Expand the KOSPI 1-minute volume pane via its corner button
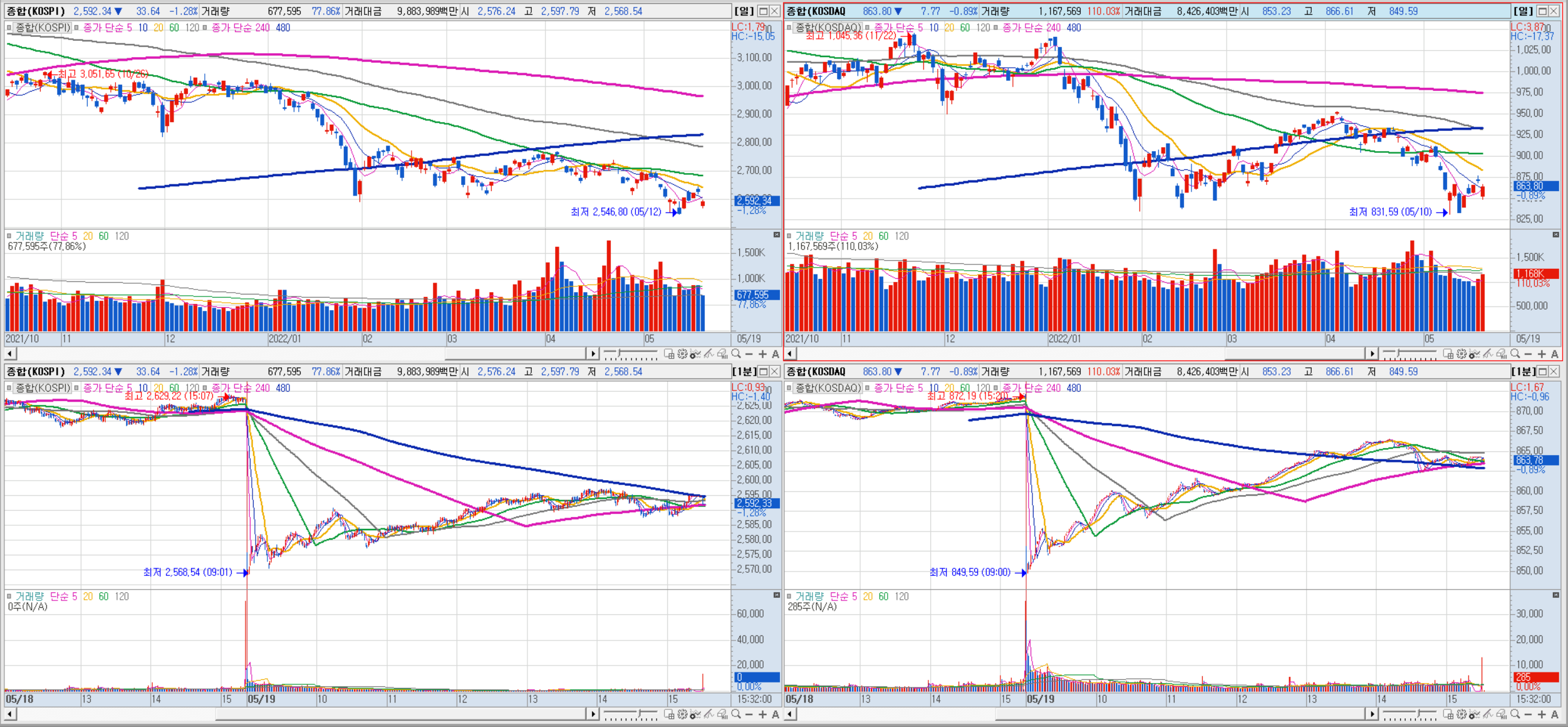Image resolution: width=1568 pixels, height=727 pixels. pyautogui.click(x=777, y=595)
